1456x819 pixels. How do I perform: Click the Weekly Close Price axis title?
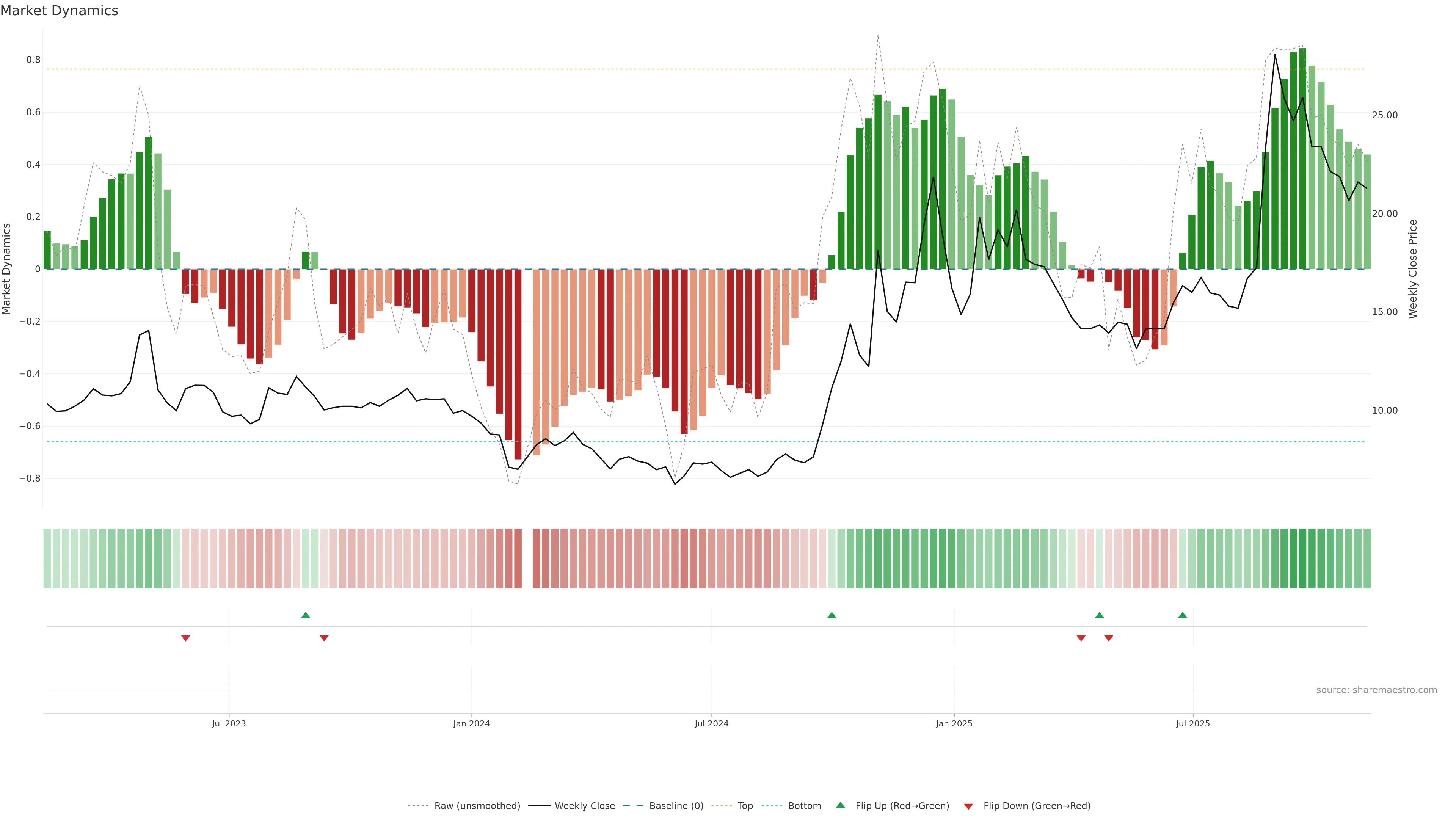1412,269
